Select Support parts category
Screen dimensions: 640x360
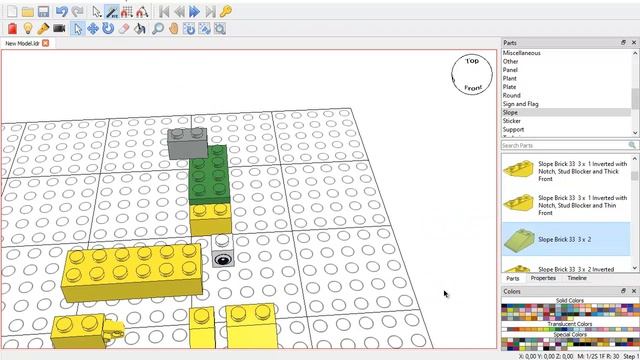pos(513,129)
